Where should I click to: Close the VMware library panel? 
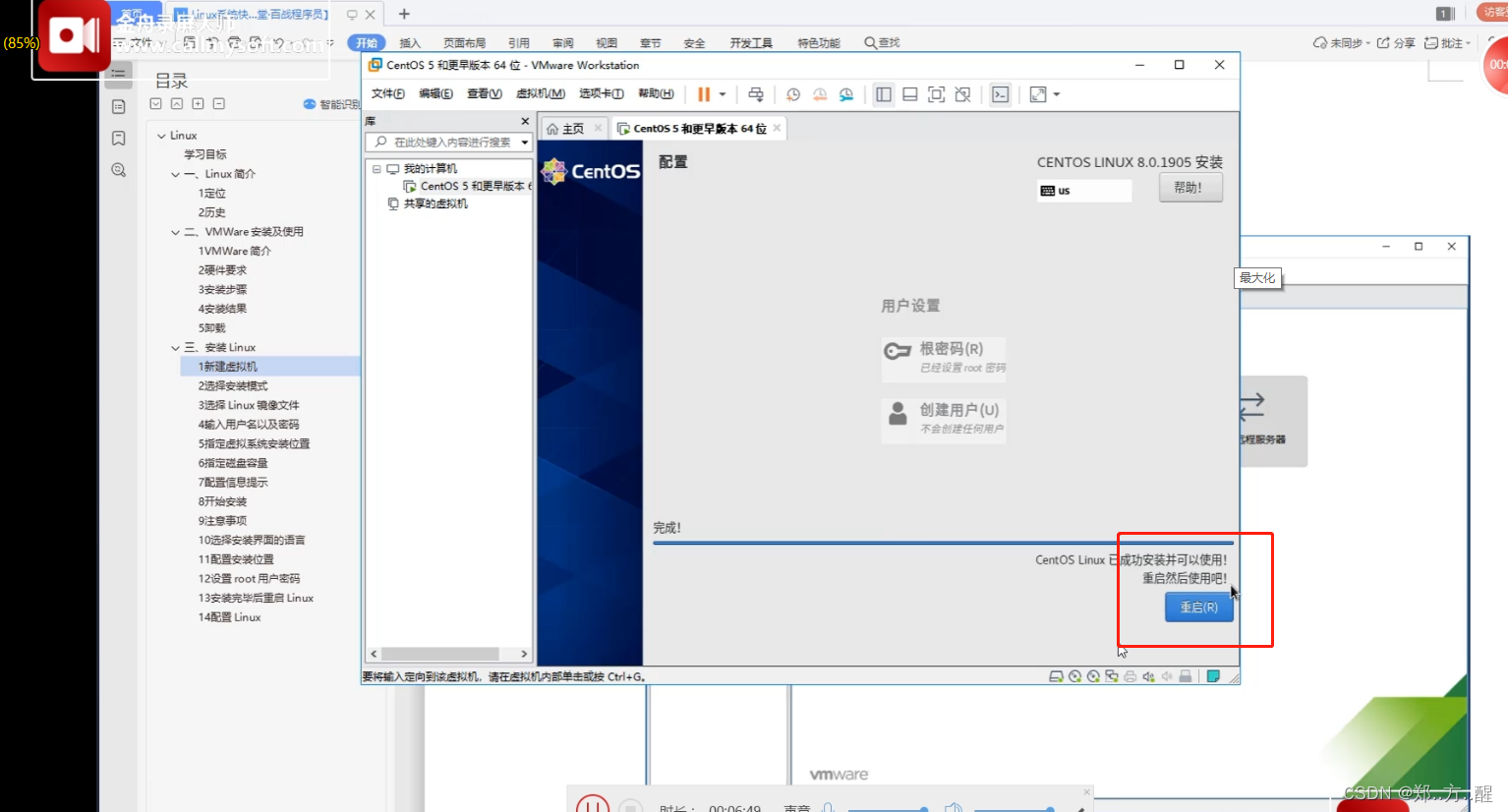[525, 121]
